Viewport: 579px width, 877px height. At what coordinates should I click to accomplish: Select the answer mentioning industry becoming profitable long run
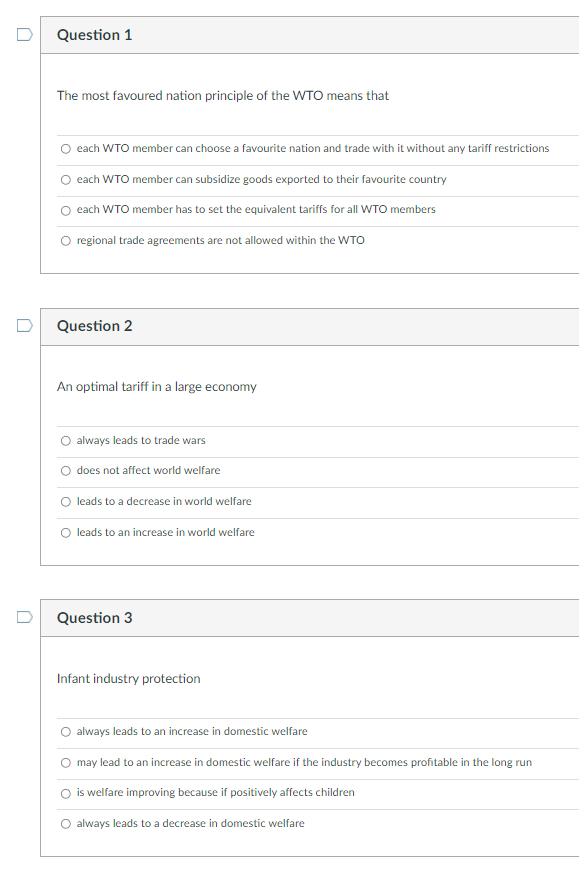pos(65,762)
